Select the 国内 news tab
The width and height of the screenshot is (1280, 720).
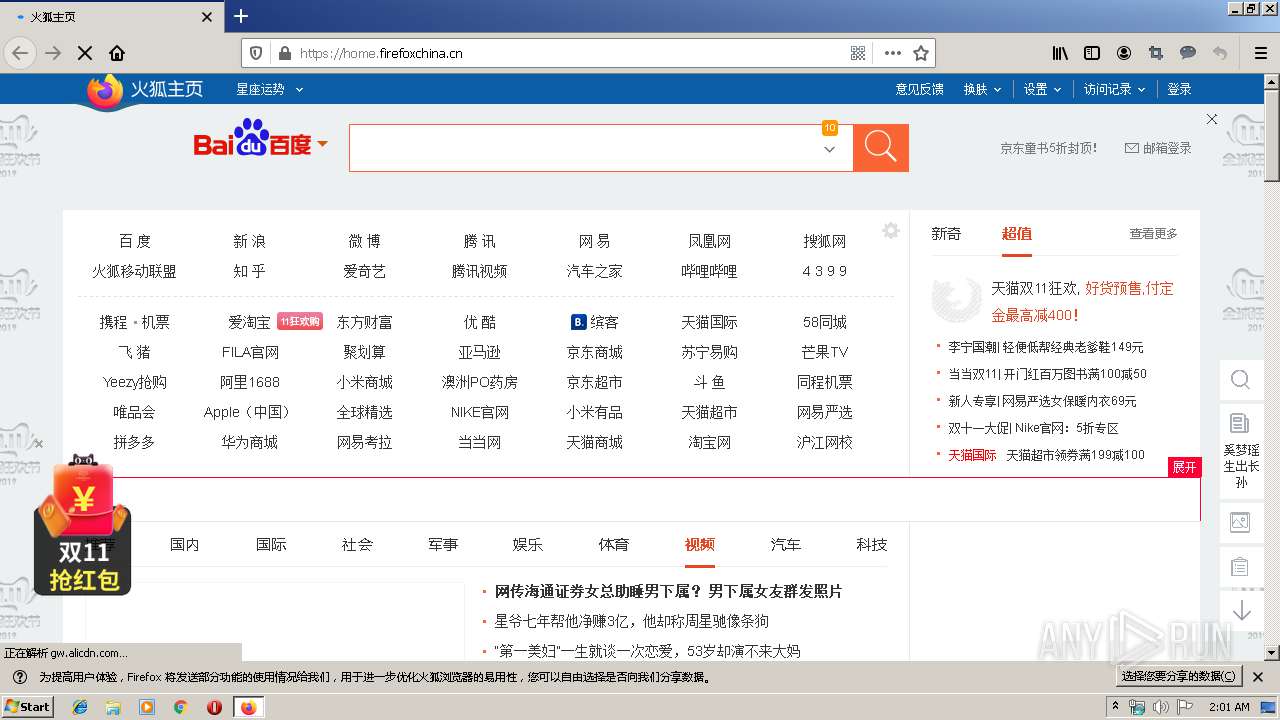click(x=185, y=544)
